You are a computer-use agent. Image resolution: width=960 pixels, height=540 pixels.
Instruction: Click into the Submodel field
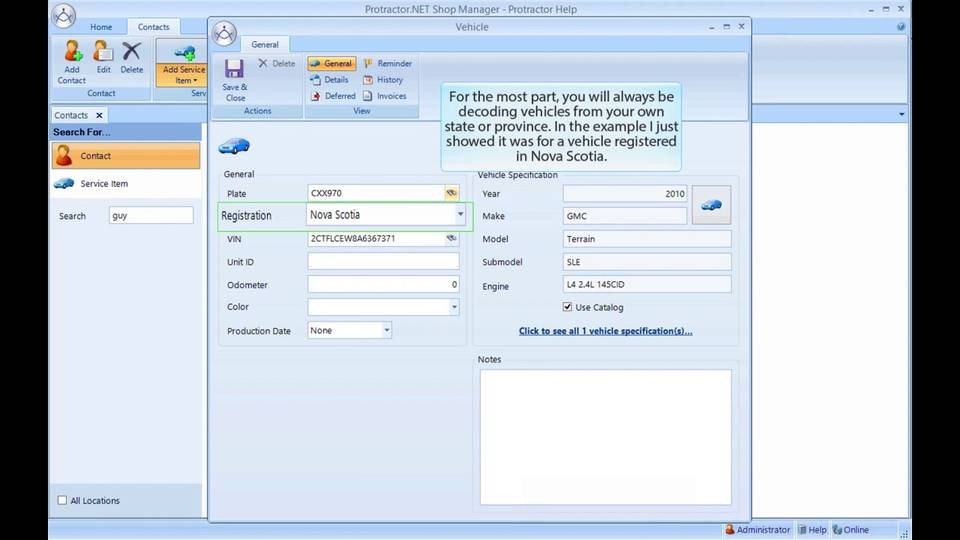point(647,261)
